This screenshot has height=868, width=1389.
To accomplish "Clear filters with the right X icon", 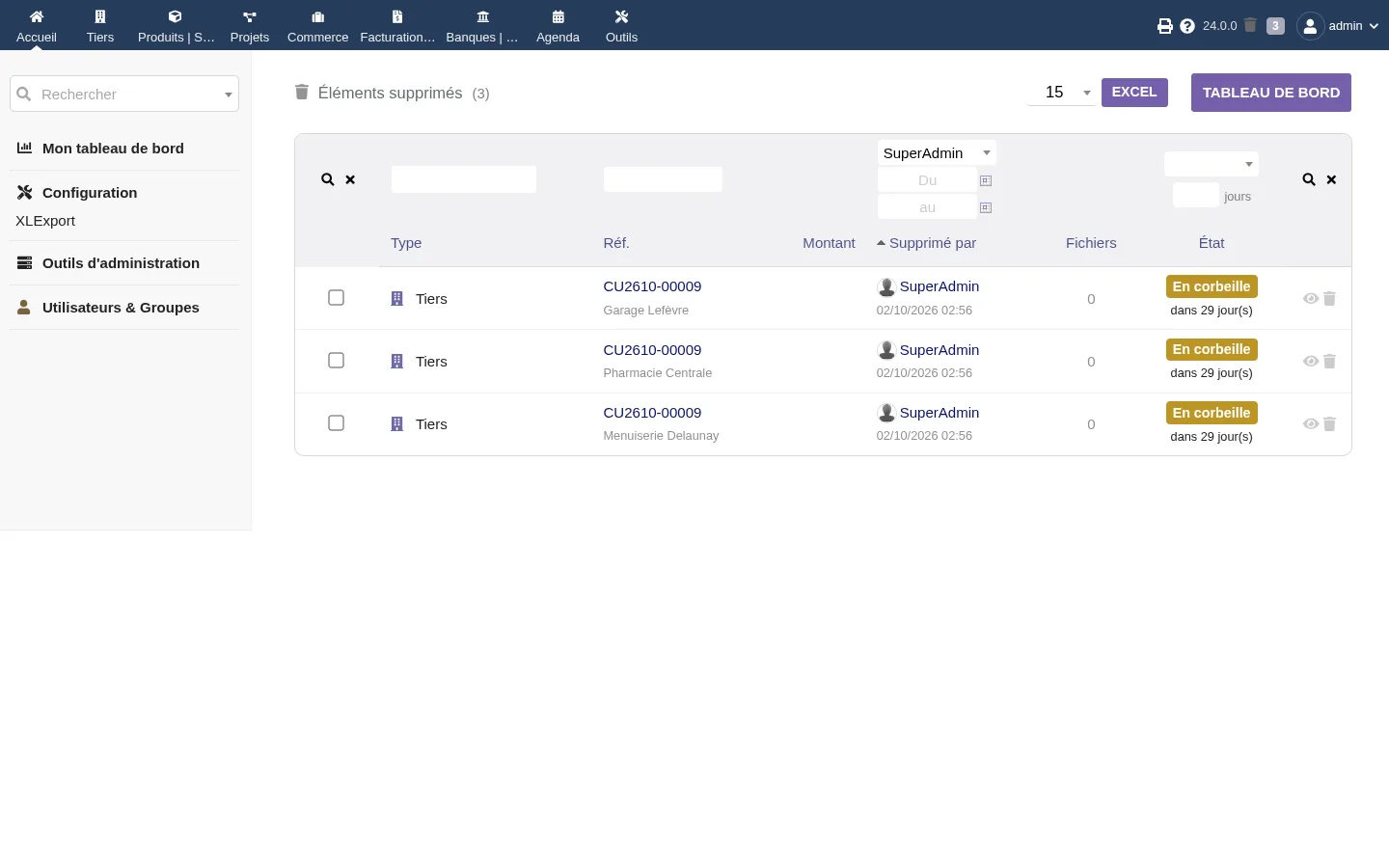I will pos(1331,179).
